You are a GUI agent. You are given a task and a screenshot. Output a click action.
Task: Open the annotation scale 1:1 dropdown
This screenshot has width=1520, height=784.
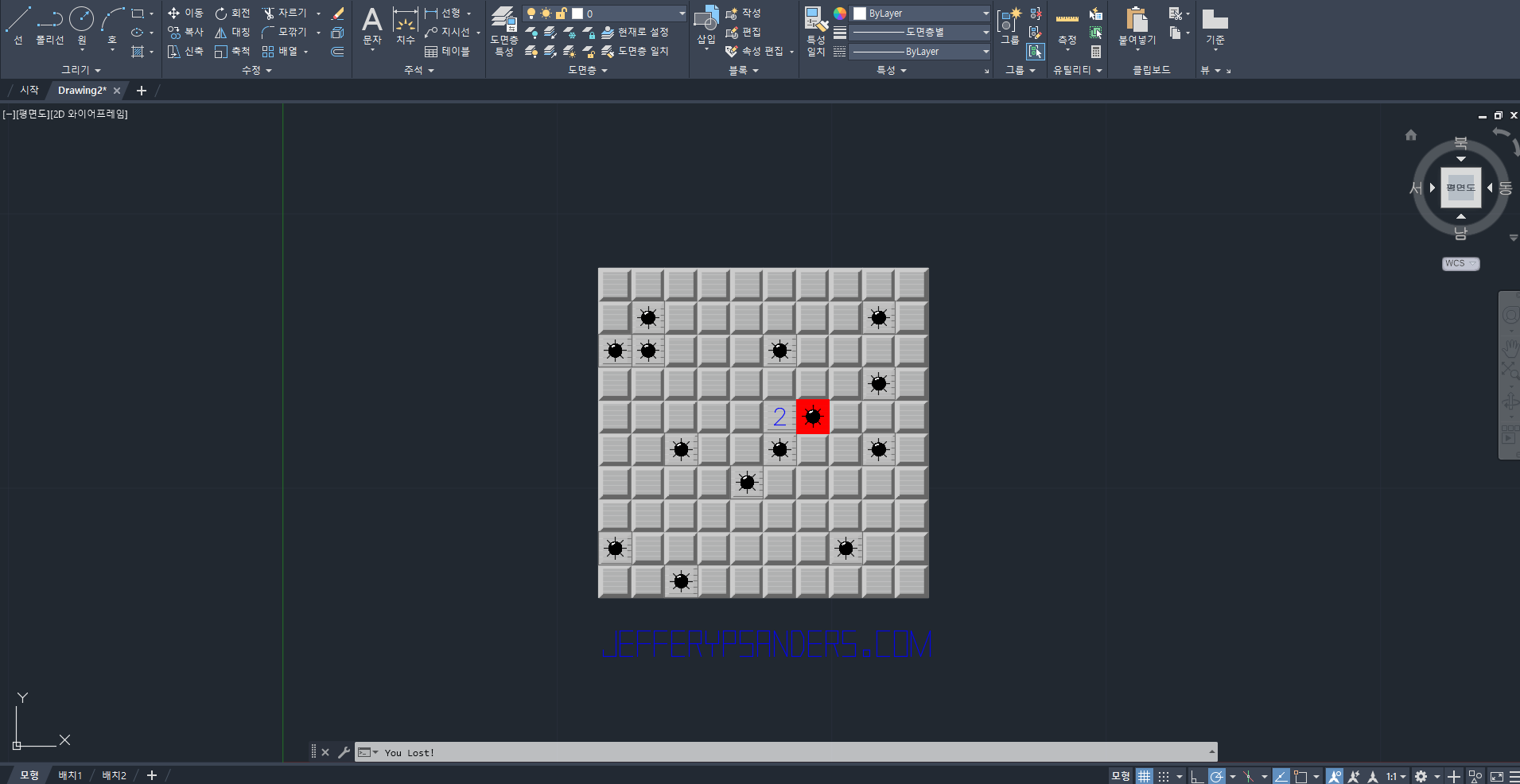(1396, 776)
